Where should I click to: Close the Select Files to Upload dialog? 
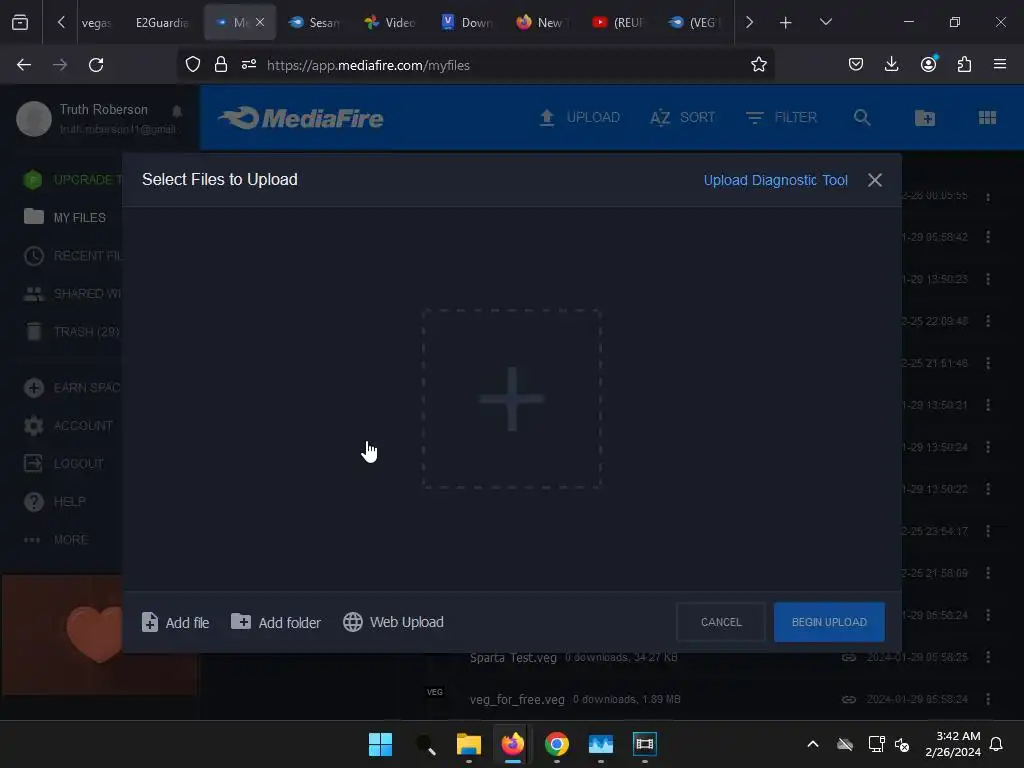[874, 180]
